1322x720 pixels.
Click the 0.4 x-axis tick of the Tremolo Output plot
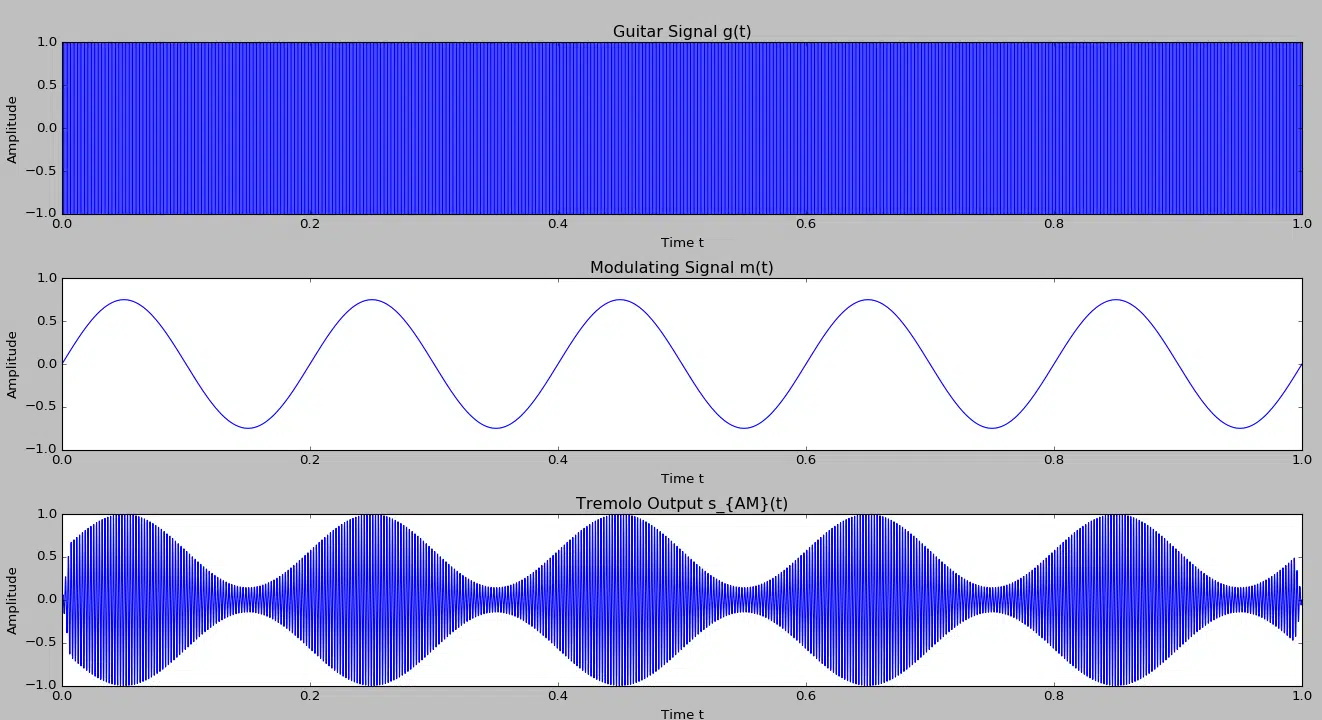click(x=558, y=696)
